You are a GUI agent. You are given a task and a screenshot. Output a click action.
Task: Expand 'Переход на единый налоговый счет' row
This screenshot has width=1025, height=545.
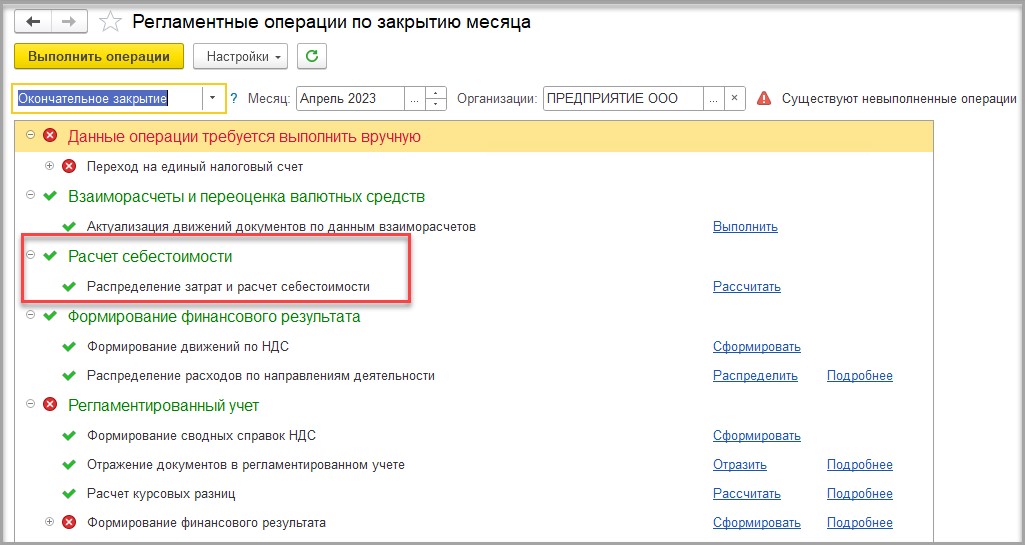(x=49, y=165)
